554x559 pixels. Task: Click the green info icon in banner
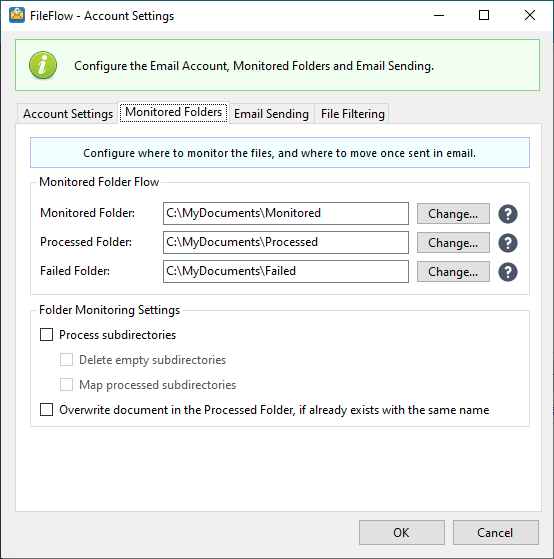click(43, 65)
